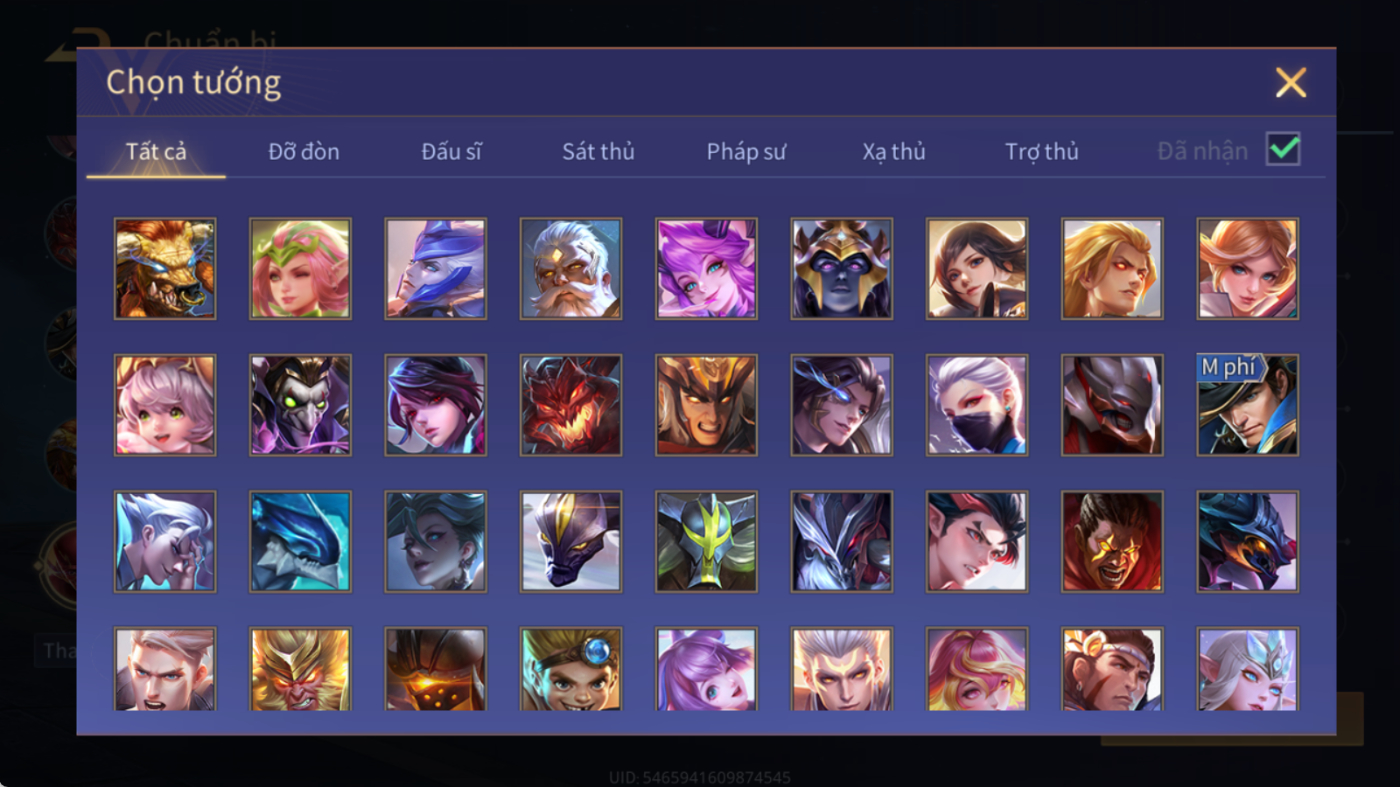Select the pink-haired girl with bear ears
This screenshot has height=787, width=1400.
pos(165,405)
